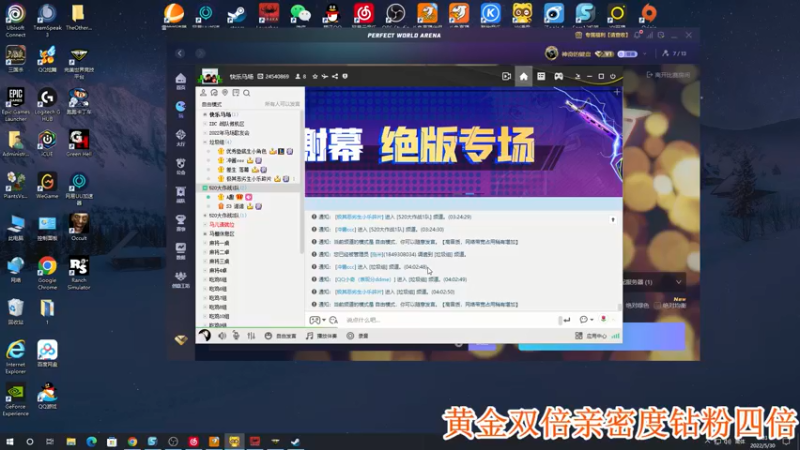Viewport: 800px width, 450px height.
Task: Switch to the home tab in YY window
Action: tap(523, 77)
